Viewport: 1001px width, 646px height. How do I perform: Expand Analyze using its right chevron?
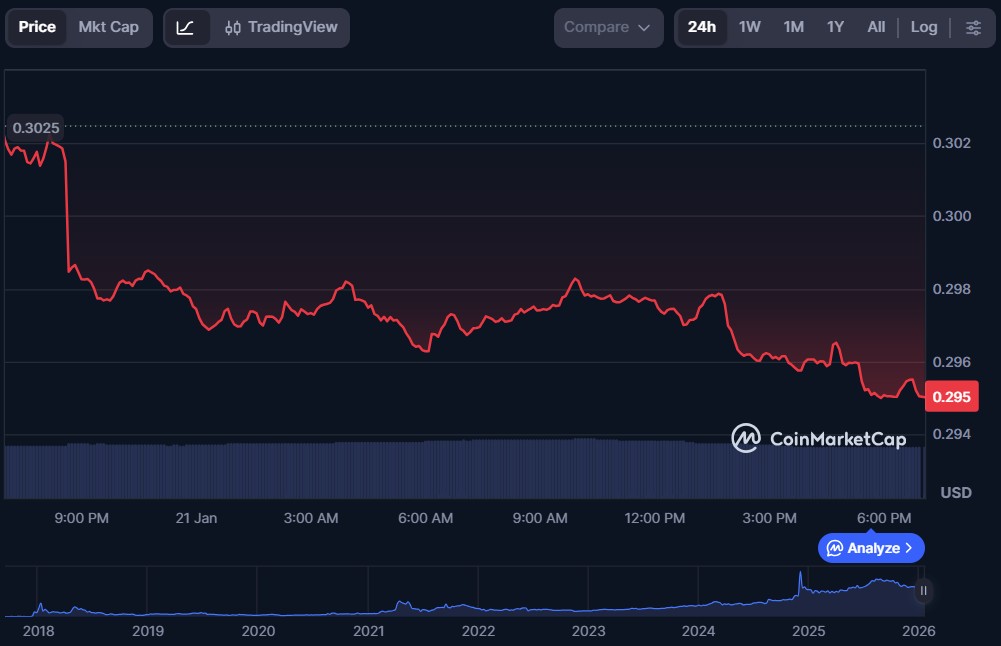908,548
